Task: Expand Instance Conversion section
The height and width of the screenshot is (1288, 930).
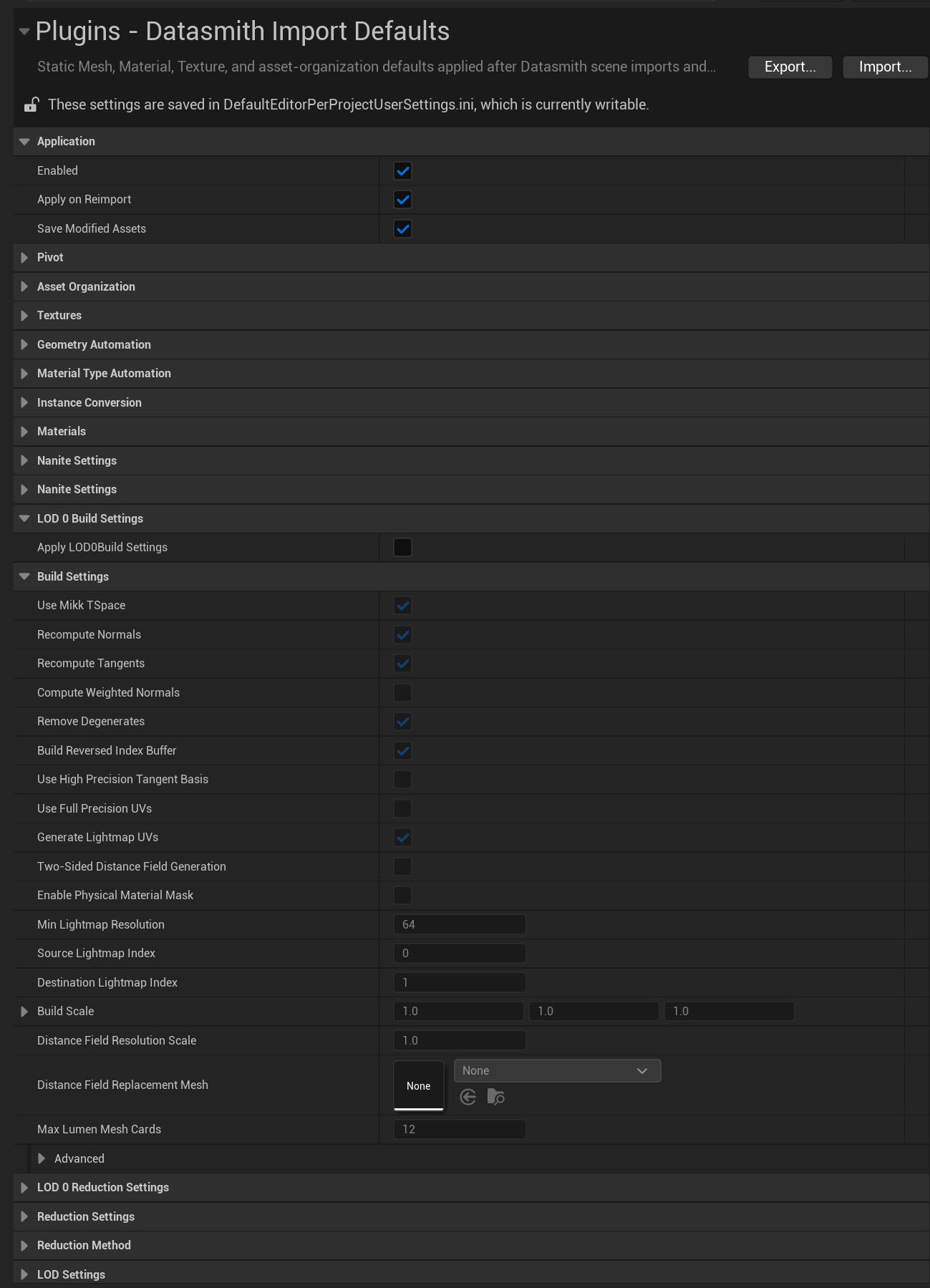Action: pyautogui.click(x=24, y=402)
